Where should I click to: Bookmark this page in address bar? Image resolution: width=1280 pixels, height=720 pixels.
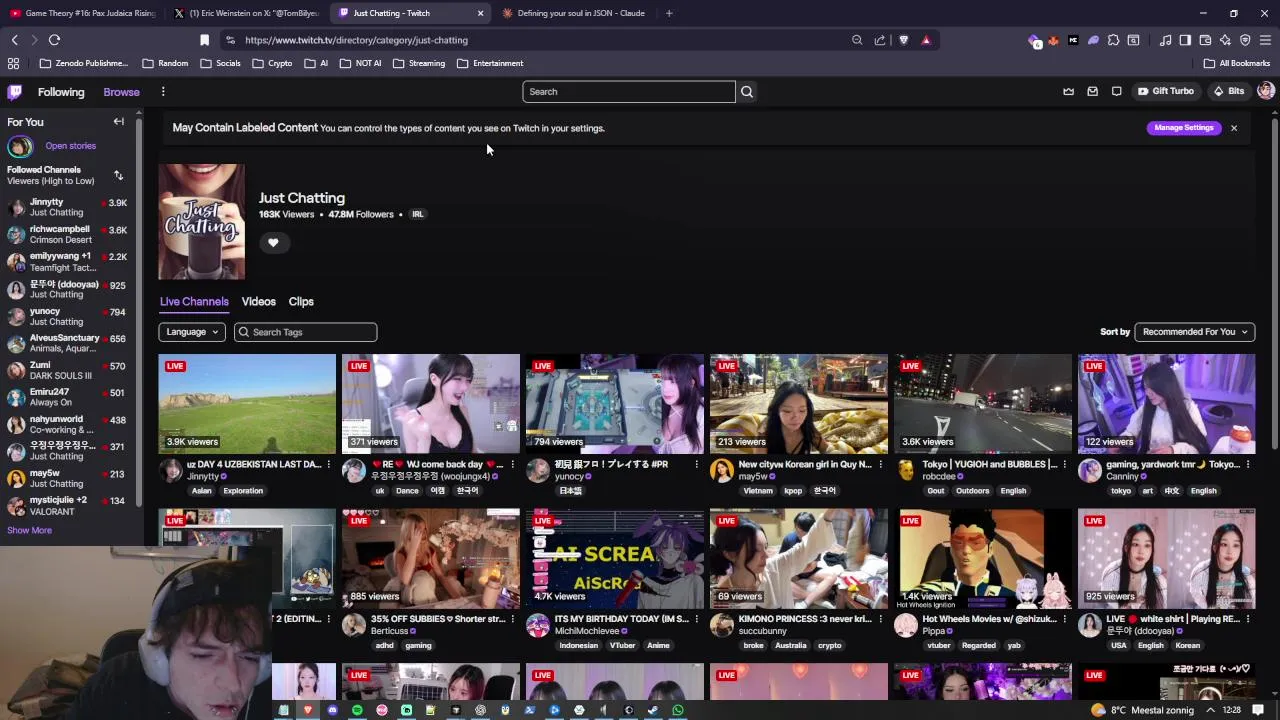pos(204,40)
